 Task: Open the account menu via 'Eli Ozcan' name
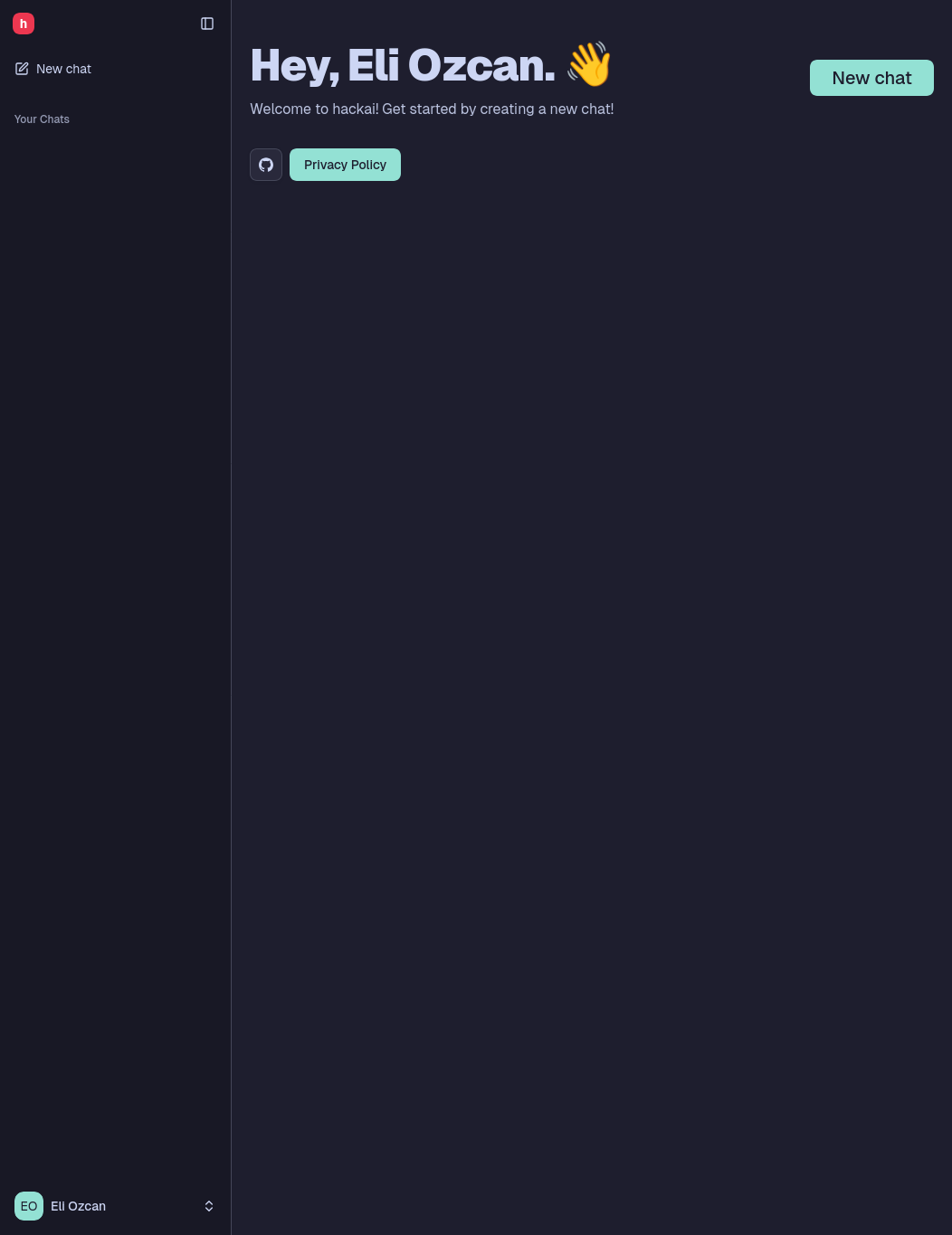point(78,1206)
